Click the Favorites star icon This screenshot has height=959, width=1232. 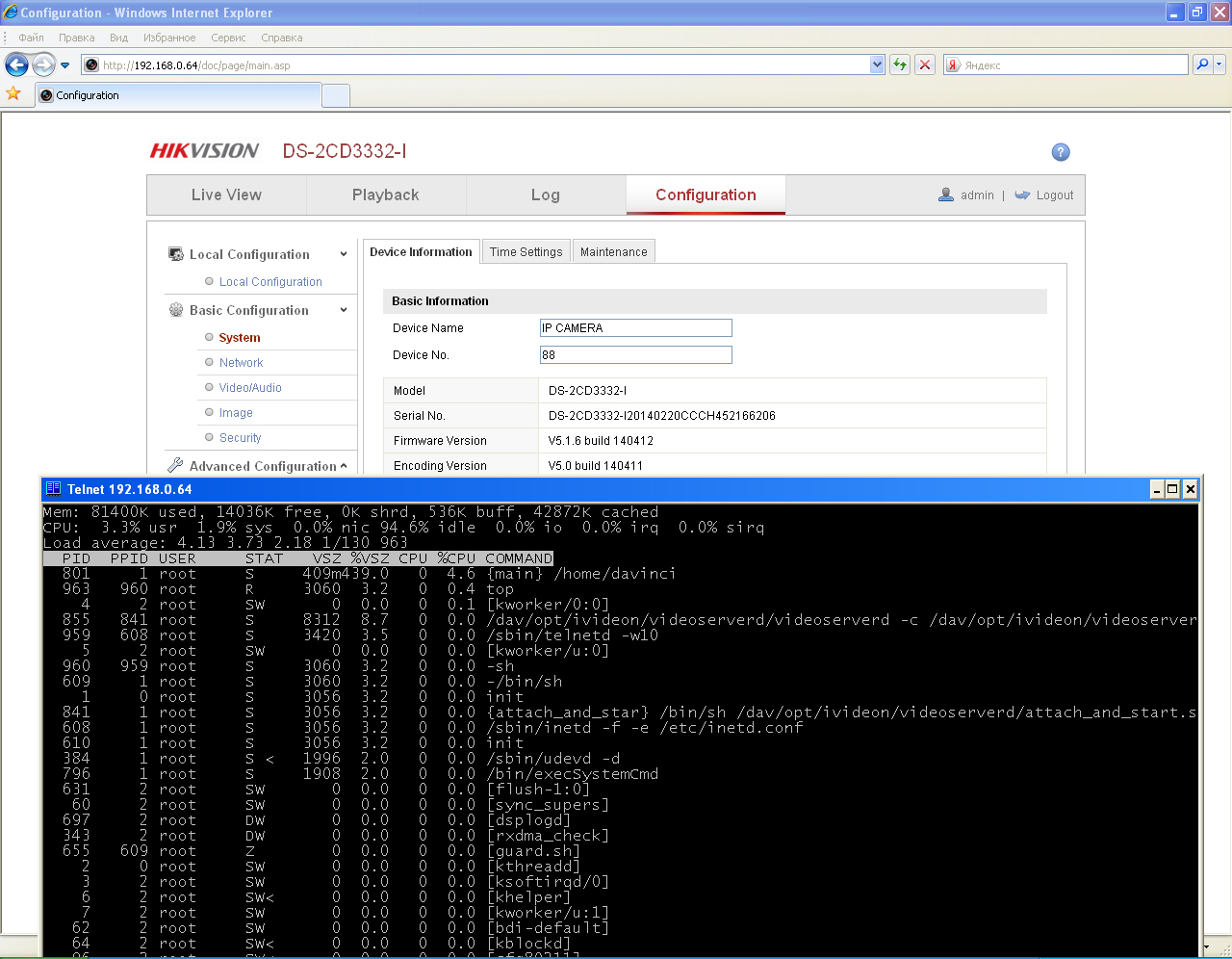click(x=13, y=93)
